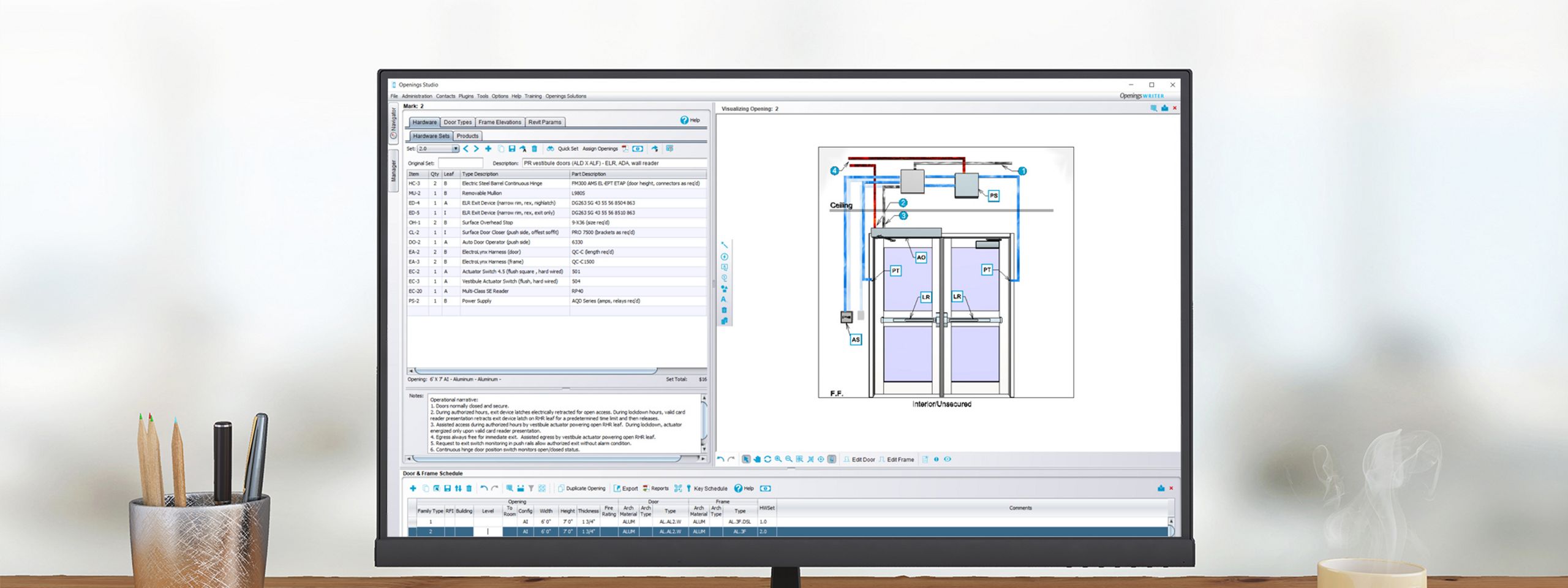Viewport: 1568px width, 588px height.
Task: Delete hardware set using trash icon
Action: point(534,149)
